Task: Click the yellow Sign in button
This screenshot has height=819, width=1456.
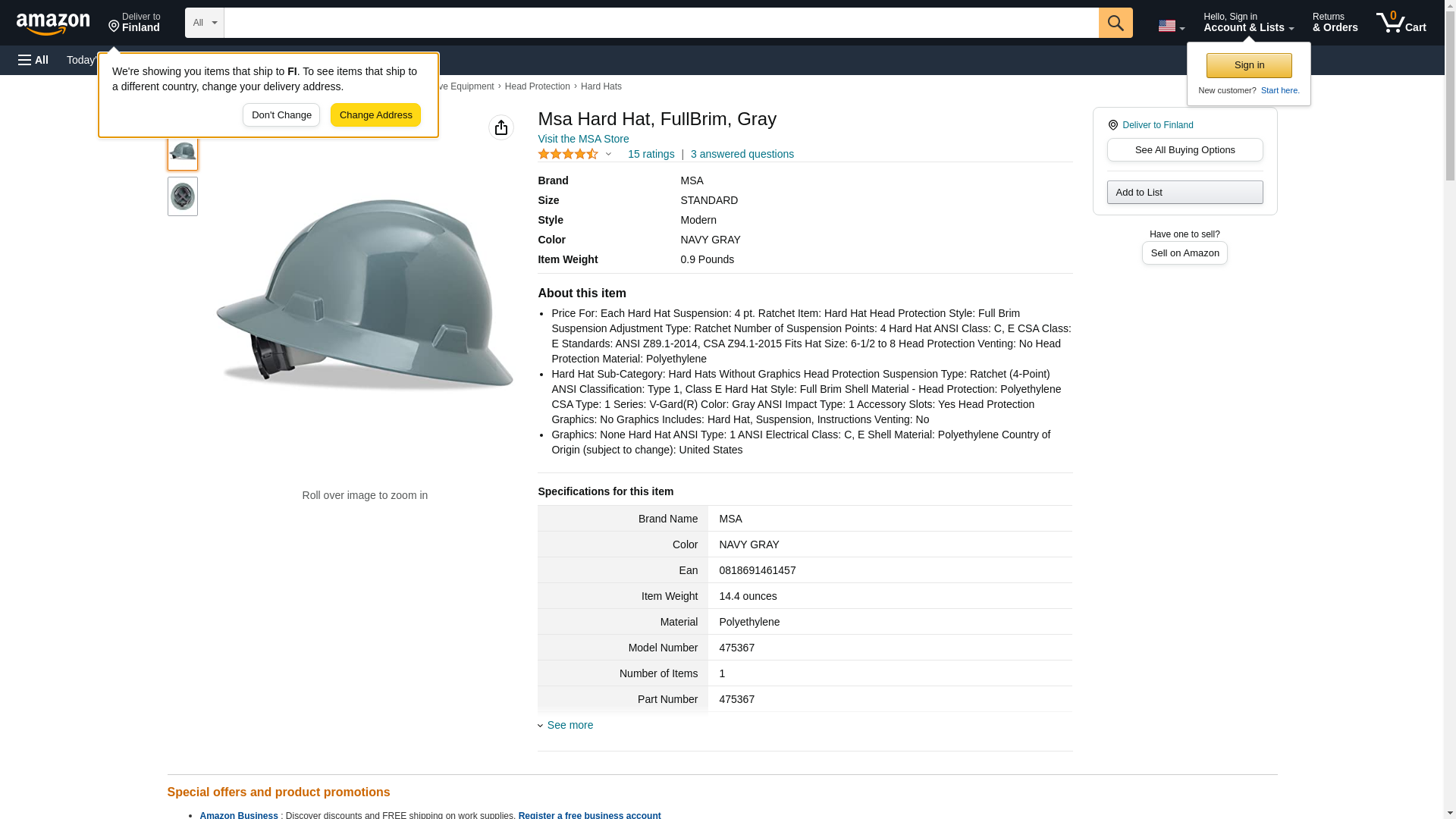Action: [1248, 65]
